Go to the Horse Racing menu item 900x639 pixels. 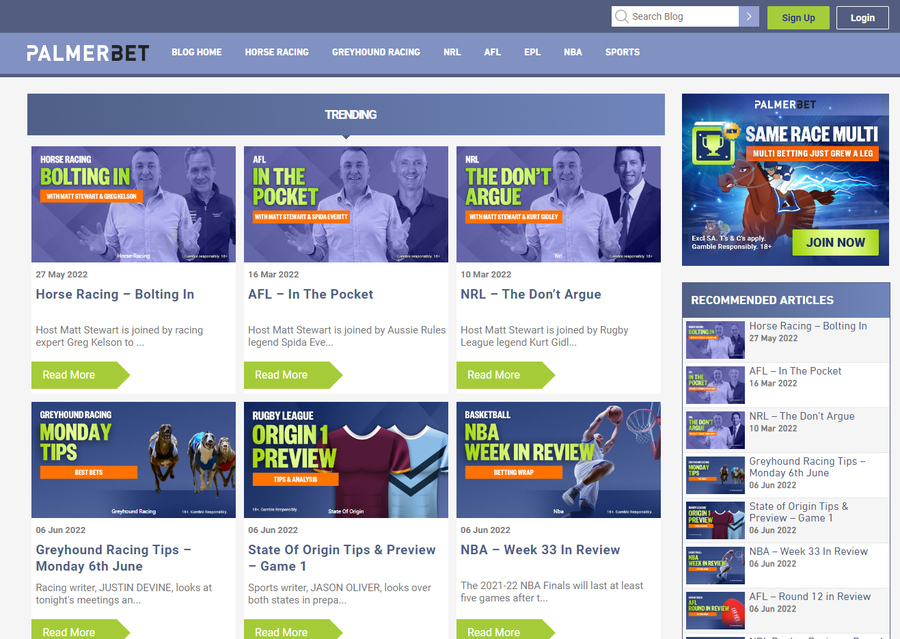(x=277, y=52)
